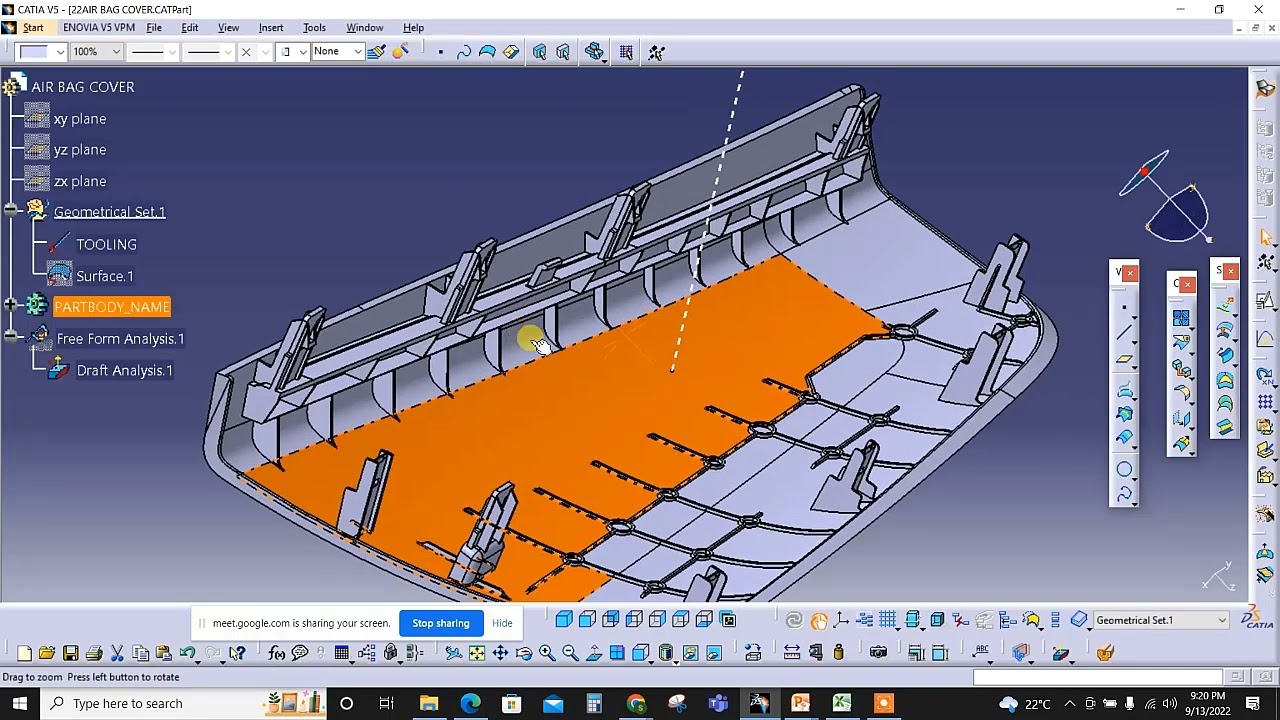Screen dimensions: 1280x720
Task: Click the view compass in the viewport
Action: click(x=1168, y=198)
